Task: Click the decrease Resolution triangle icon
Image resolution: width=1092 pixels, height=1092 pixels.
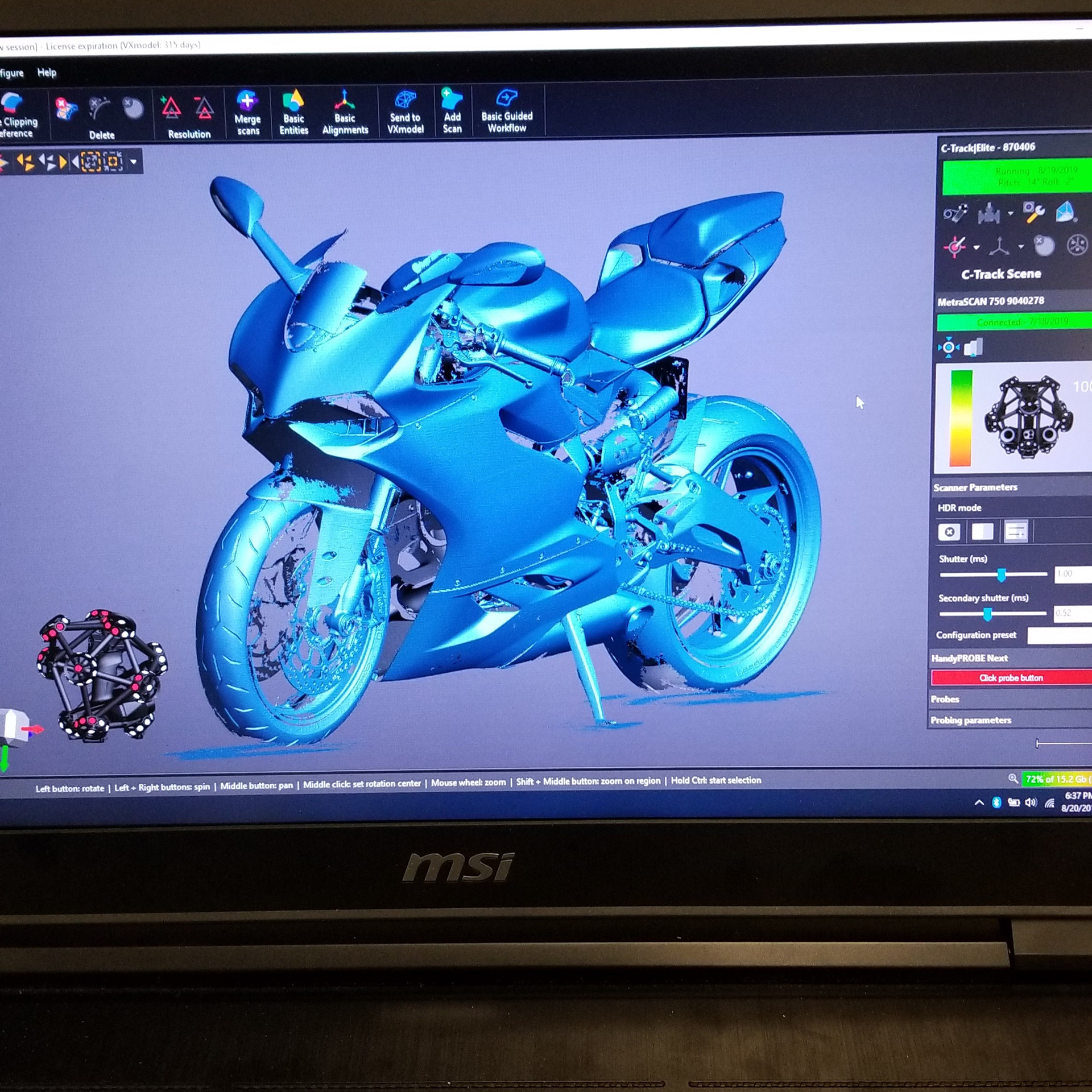Action: 204,107
